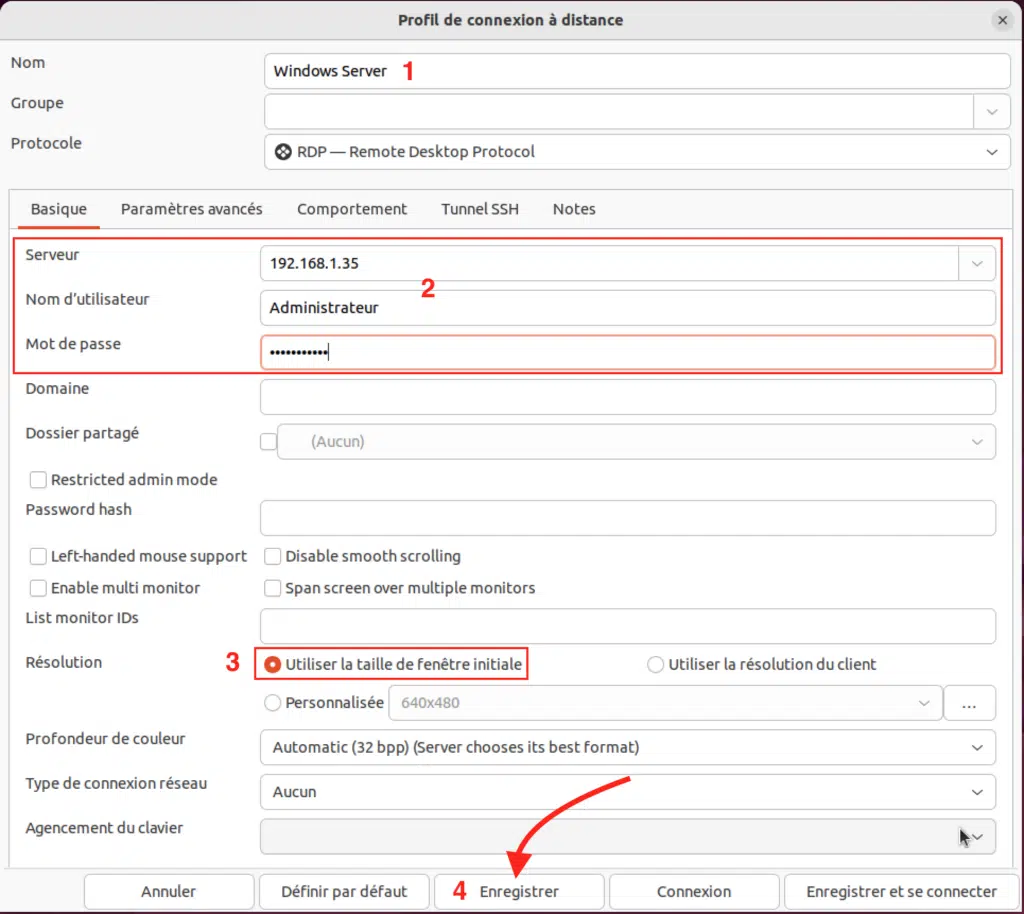Click the Password hash field
Viewport: 1024px width, 914px height.
pyautogui.click(x=627, y=518)
